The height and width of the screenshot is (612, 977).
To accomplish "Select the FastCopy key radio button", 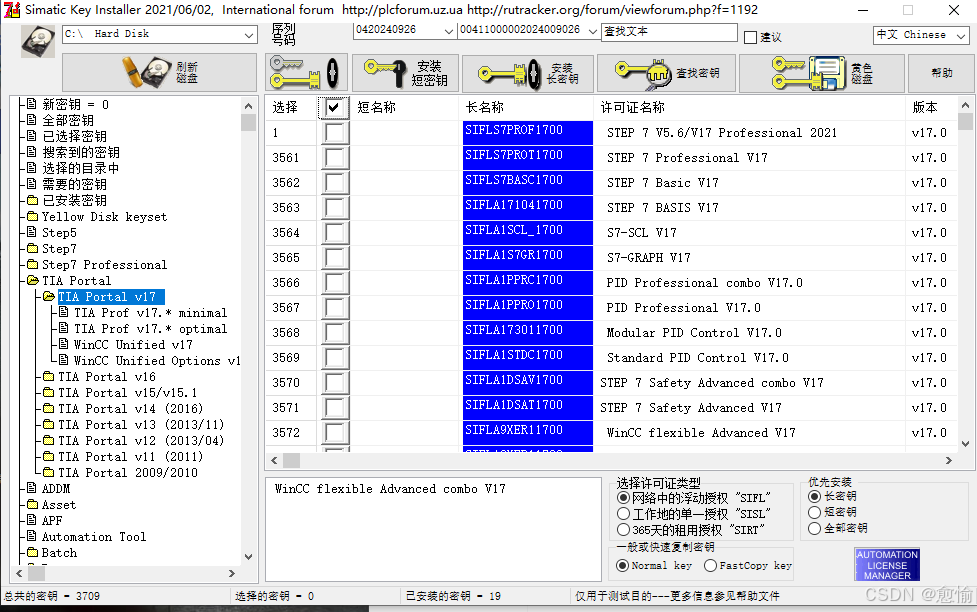I will (x=710, y=565).
